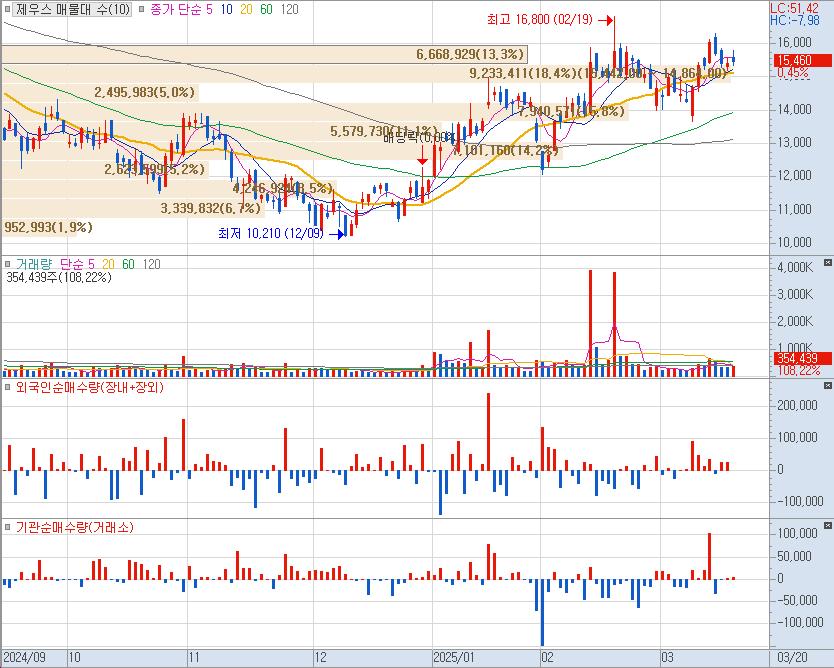Click the square marker beside 외국인순매수량 indicator
The width and height of the screenshot is (834, 668).
click(8, 387)
